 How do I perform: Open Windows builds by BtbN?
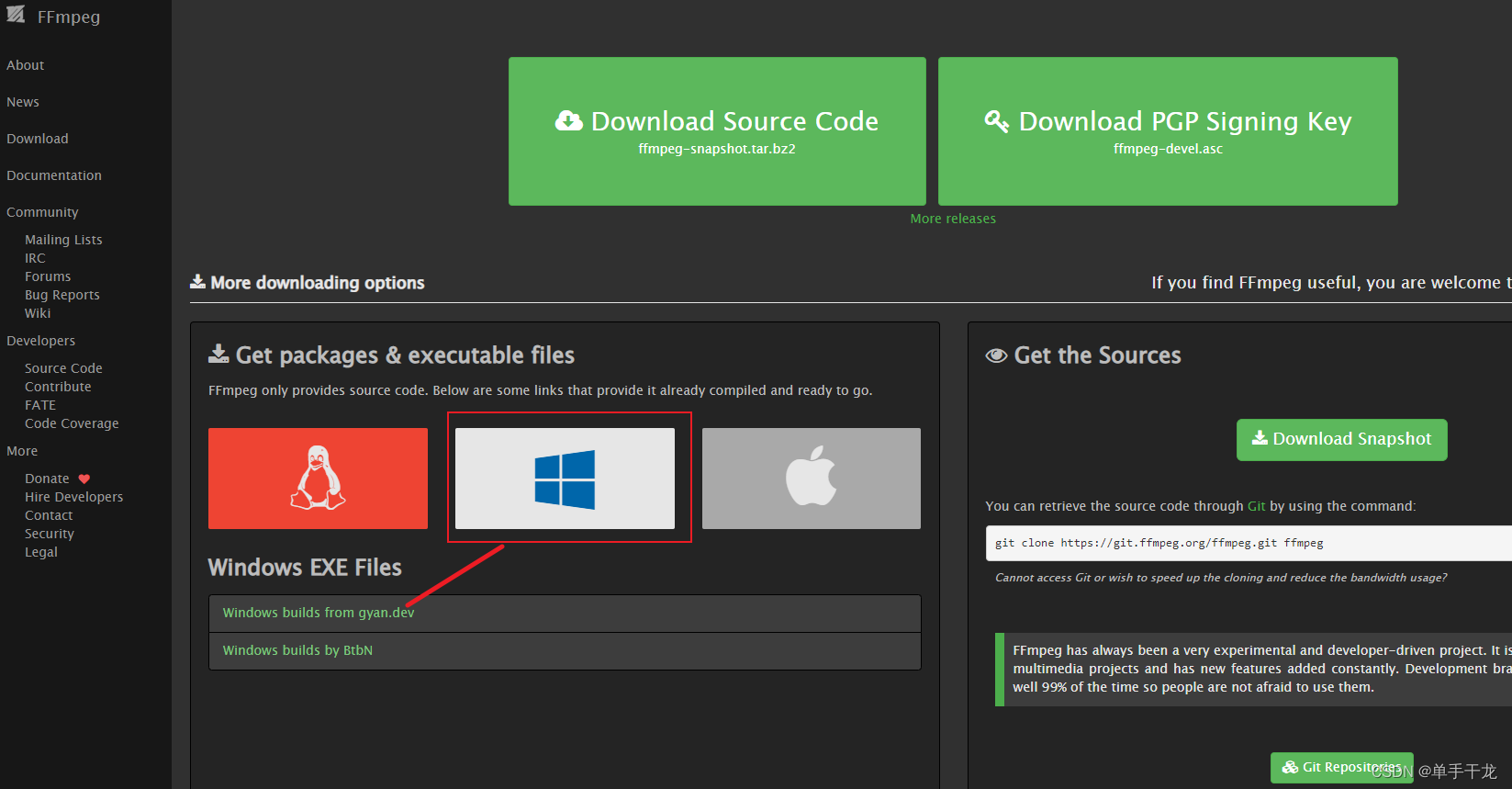pos(297,650)
